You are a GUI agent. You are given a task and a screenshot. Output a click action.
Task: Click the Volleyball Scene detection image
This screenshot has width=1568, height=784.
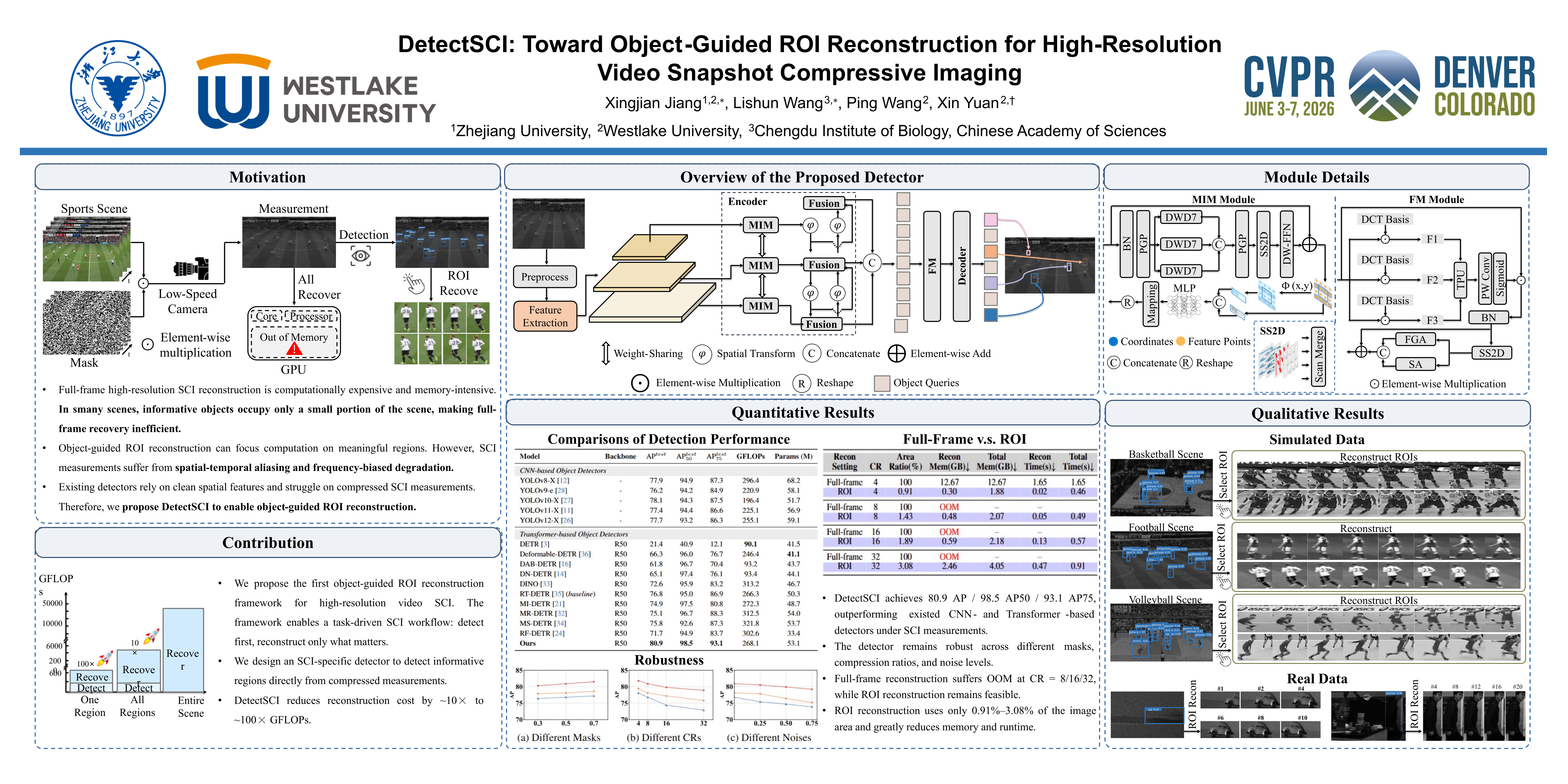(x=1161, y=633)
